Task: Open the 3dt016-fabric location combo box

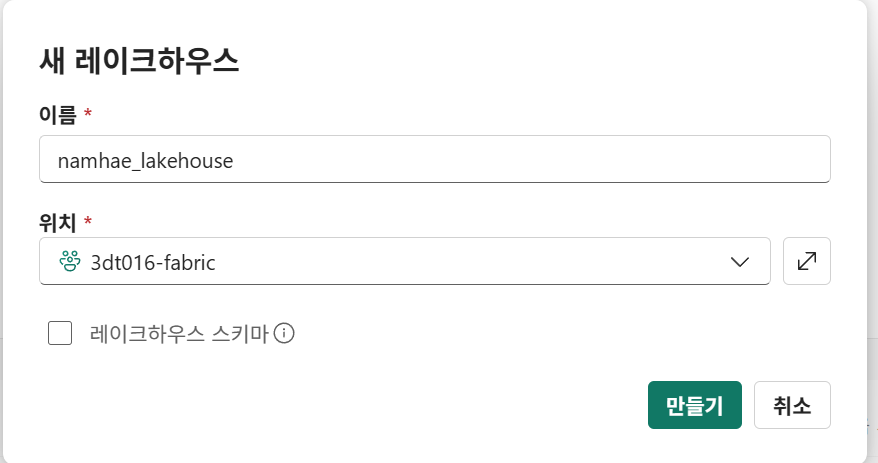Action: point(404,261)
